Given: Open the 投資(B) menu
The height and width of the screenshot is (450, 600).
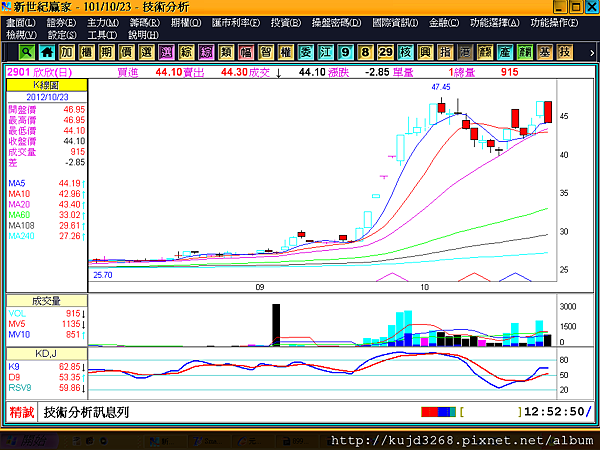Looking at the screenshot, I should point(286,23).
